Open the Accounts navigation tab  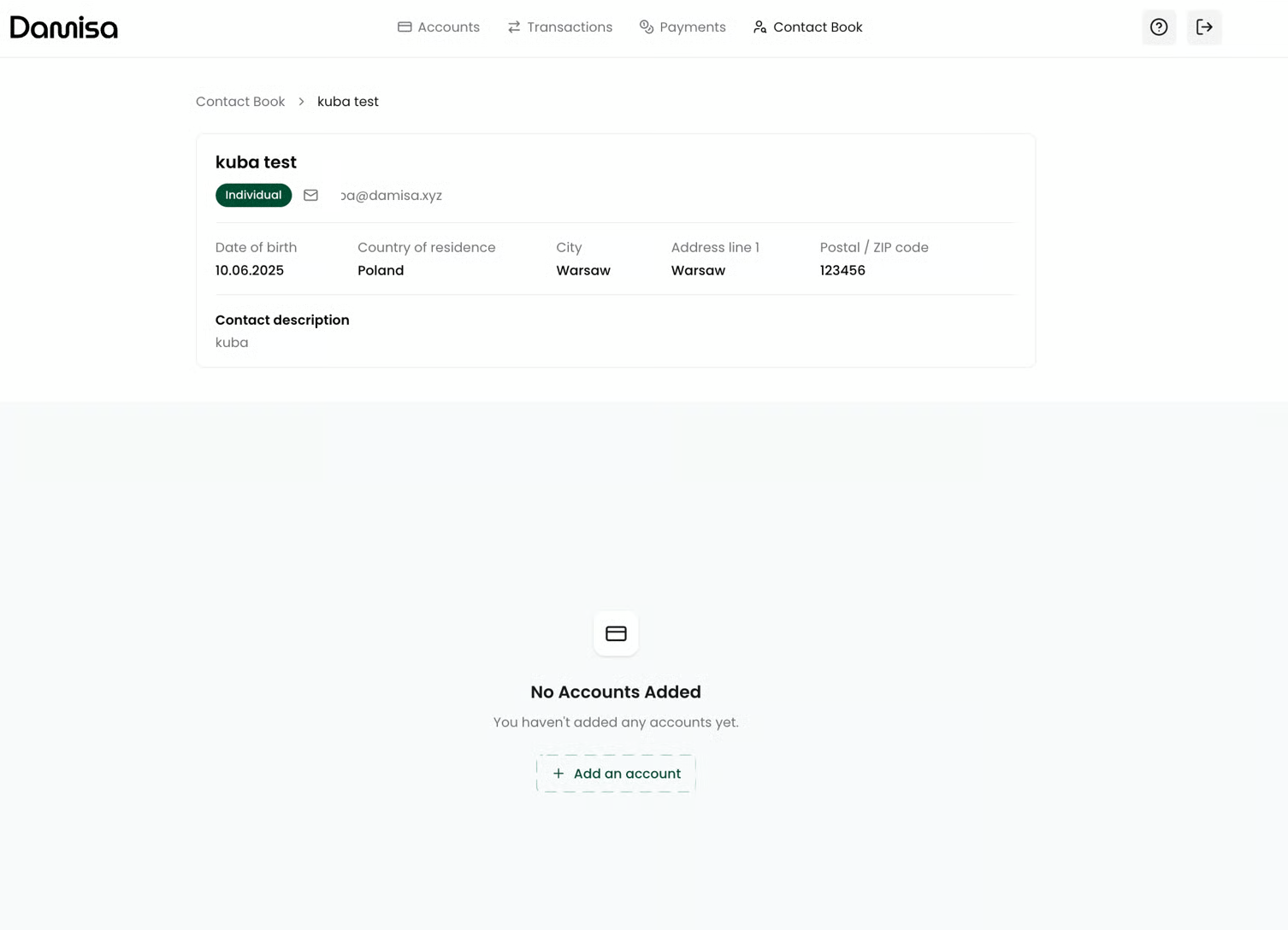point(439,27)
